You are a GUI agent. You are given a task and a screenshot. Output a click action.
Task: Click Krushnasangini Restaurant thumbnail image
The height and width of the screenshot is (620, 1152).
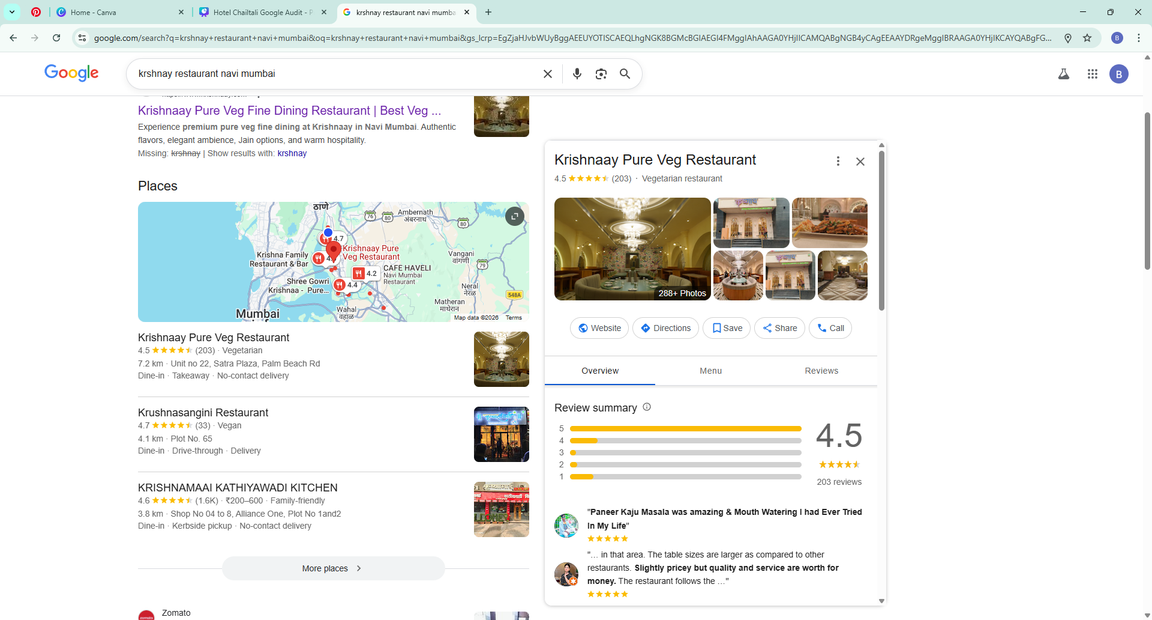tap(501, 434)
